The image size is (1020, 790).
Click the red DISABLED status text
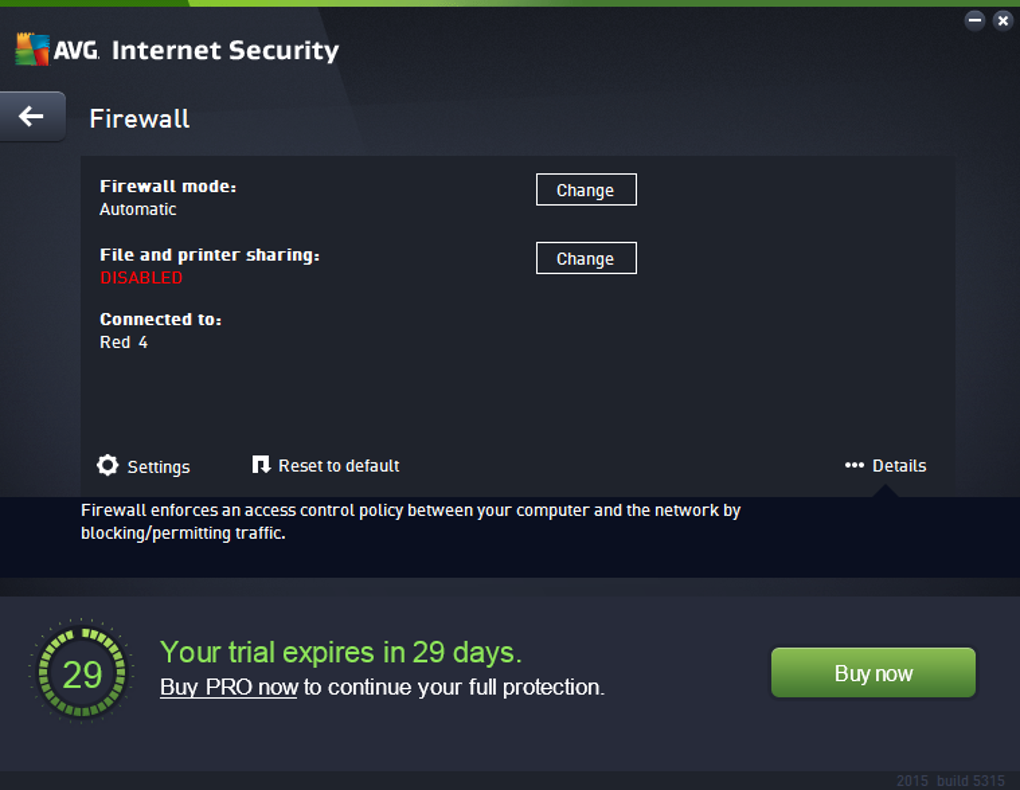[x=141, y=278]
